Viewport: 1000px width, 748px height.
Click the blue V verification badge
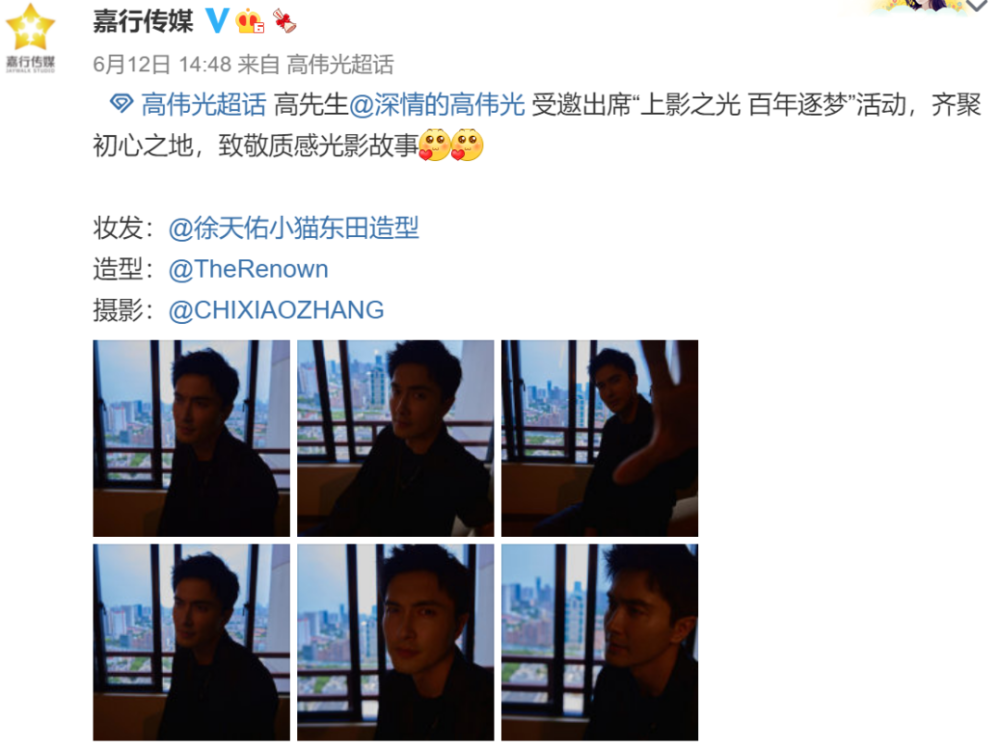click(217, 21)
